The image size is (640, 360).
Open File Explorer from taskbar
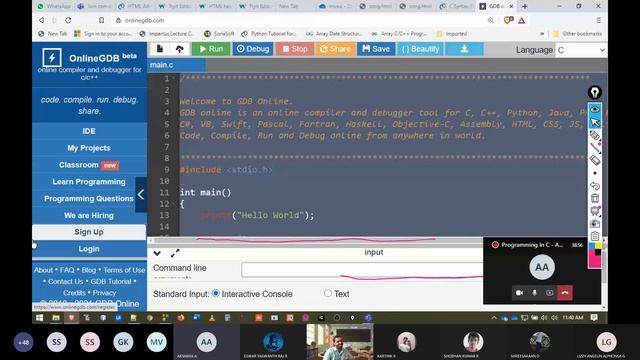[x=56, y=318]
